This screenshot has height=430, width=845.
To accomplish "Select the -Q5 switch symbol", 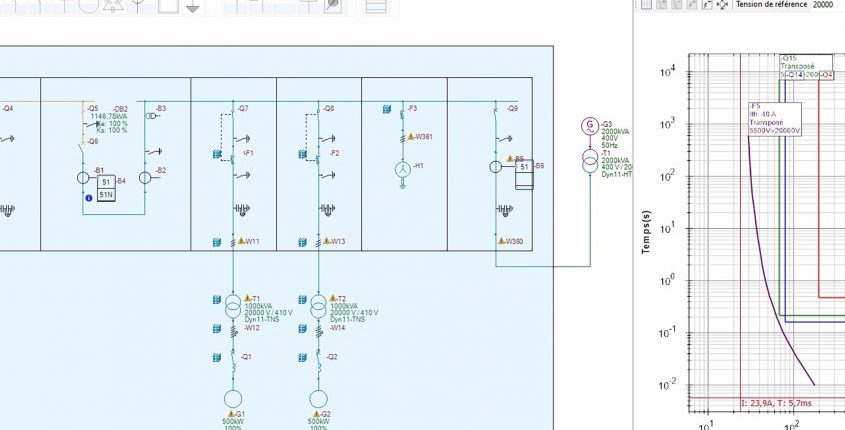I will [82, 109].
